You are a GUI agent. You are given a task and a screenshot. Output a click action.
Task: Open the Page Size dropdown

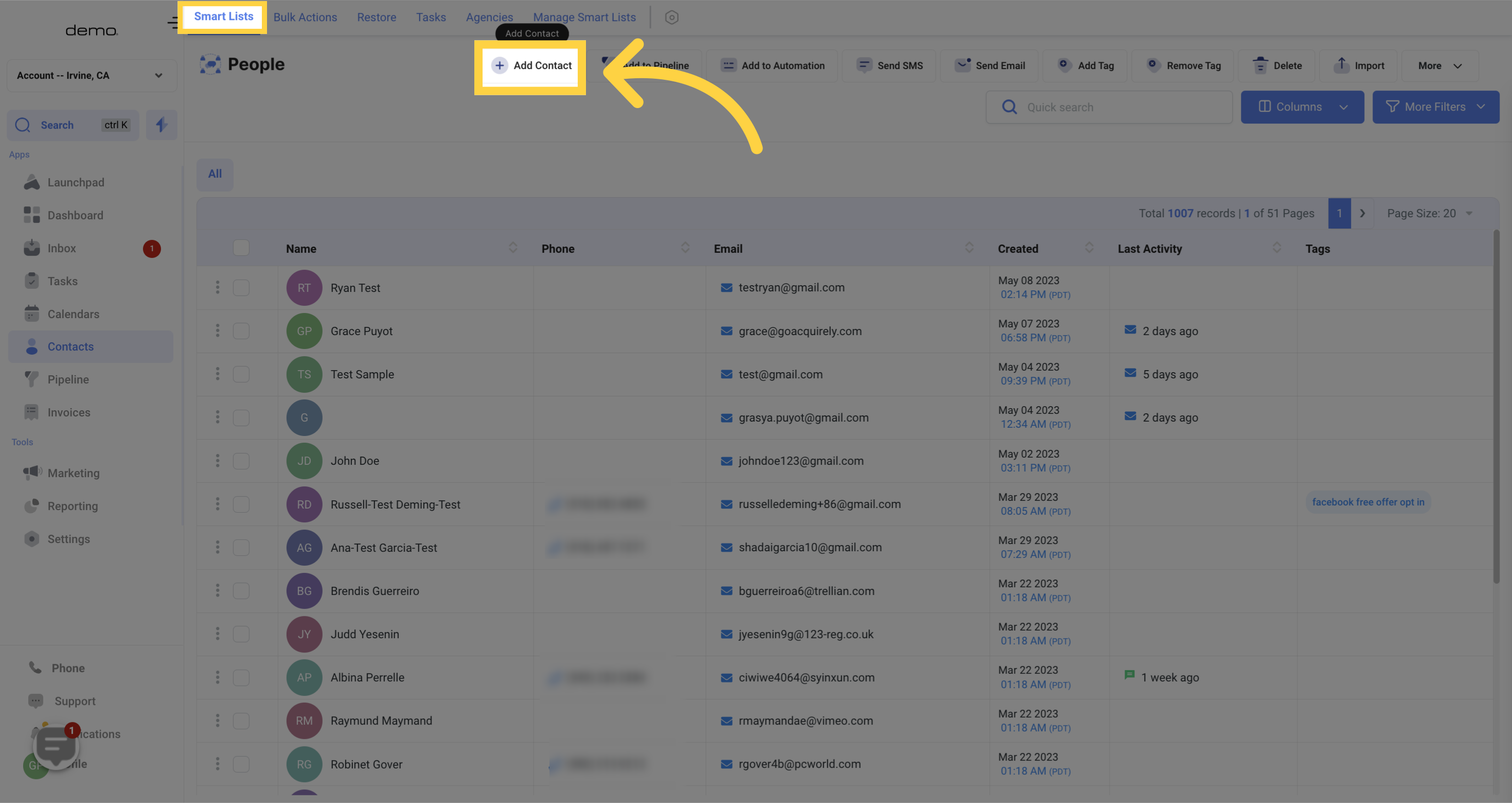click(1429, 213)
